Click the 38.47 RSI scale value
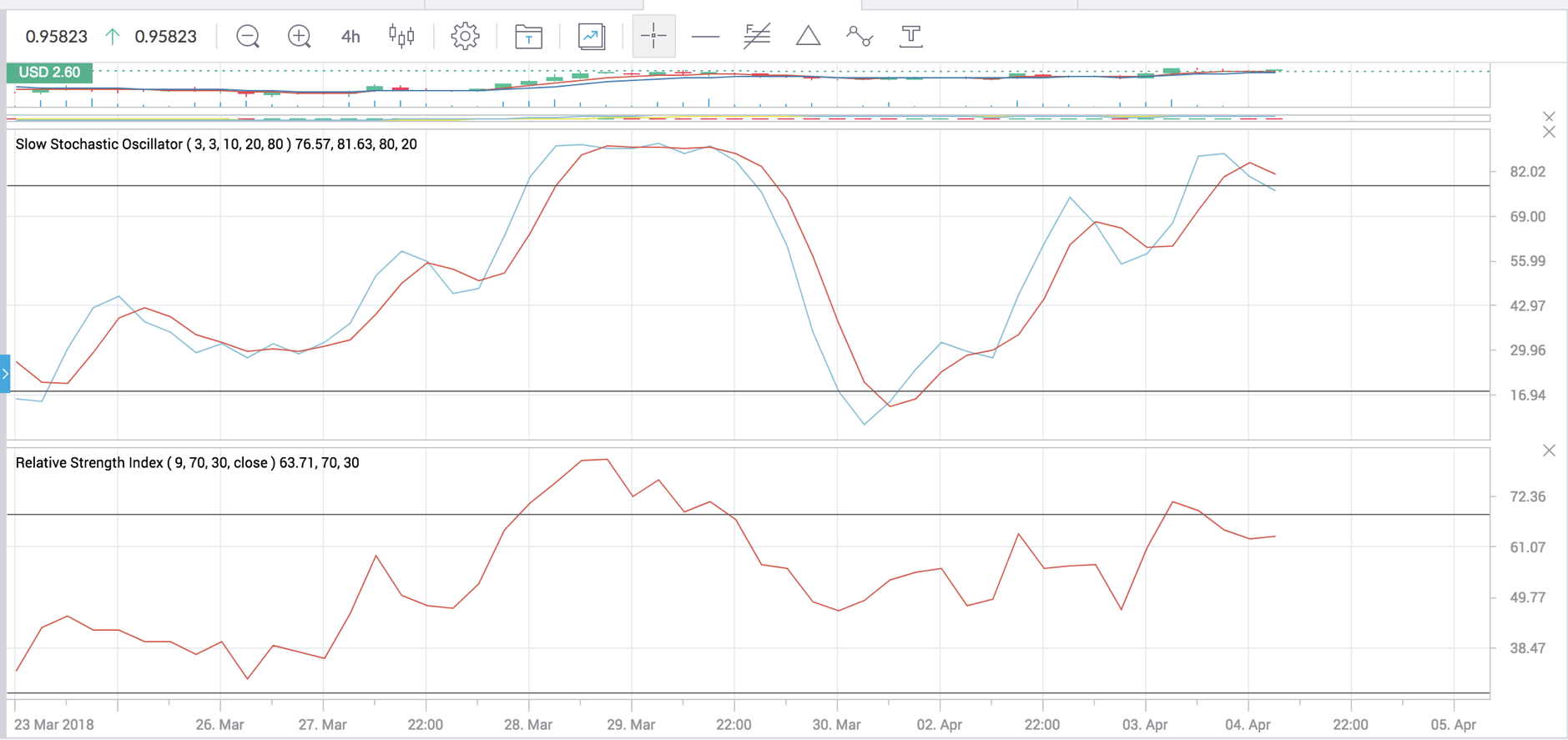This screenshot has width=1568, height=740. click(x=1528, y=648)
